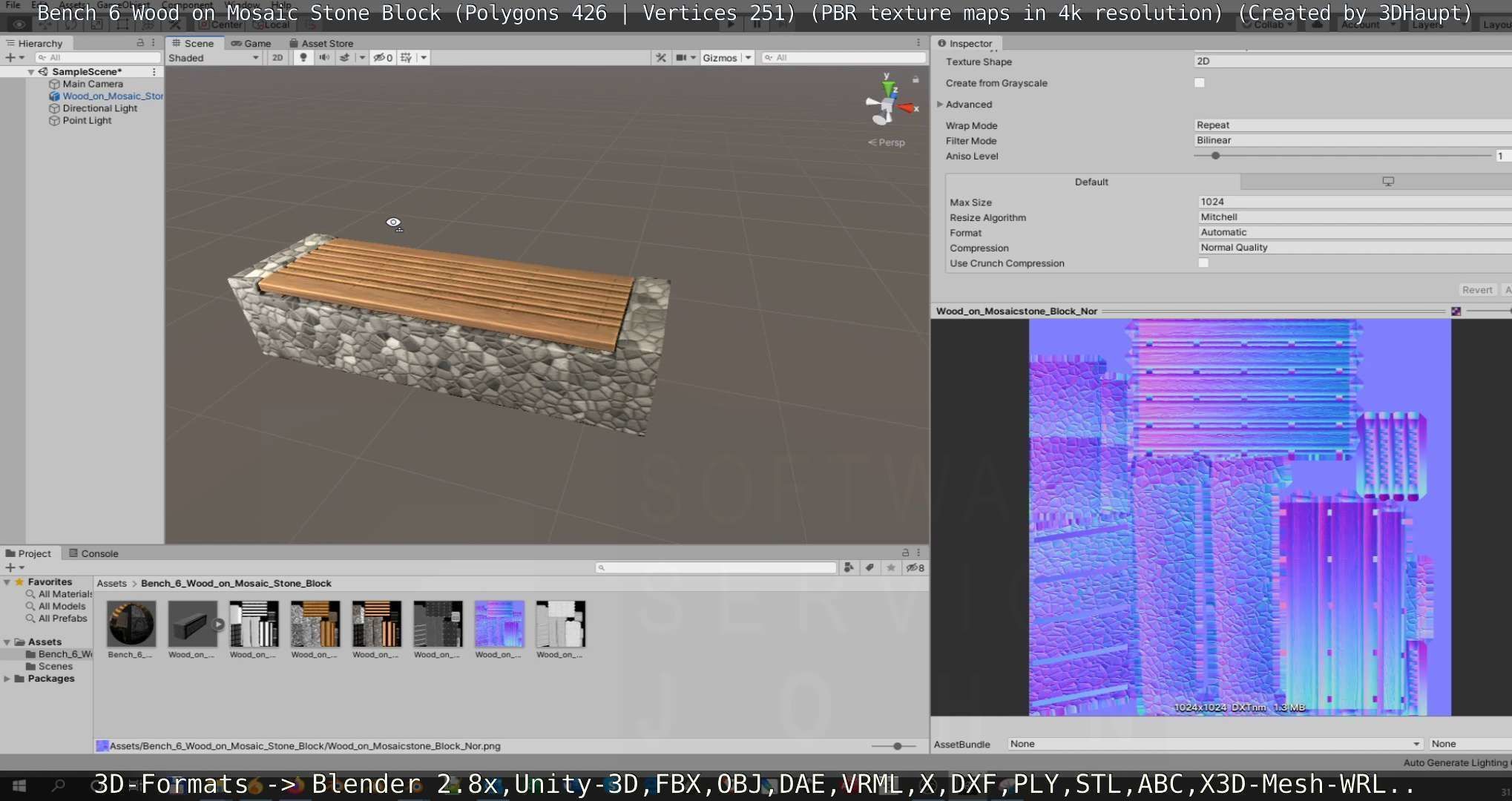Enable Use Crunch Compression checkbox
1512x801 pixels.
[x=1203, y=263]
